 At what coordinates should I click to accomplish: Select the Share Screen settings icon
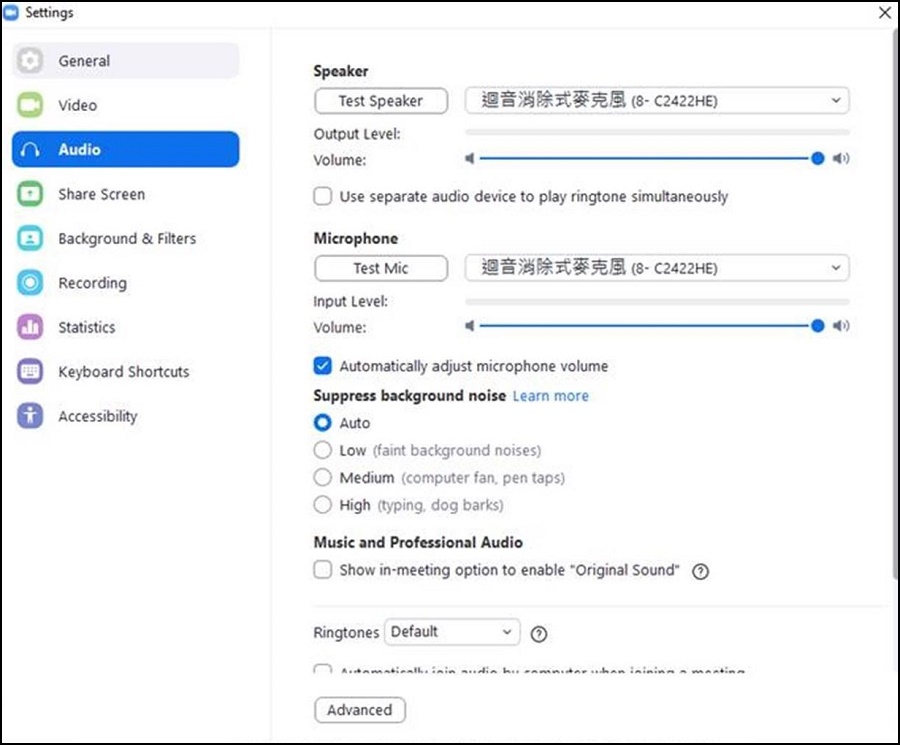point(31,194)
